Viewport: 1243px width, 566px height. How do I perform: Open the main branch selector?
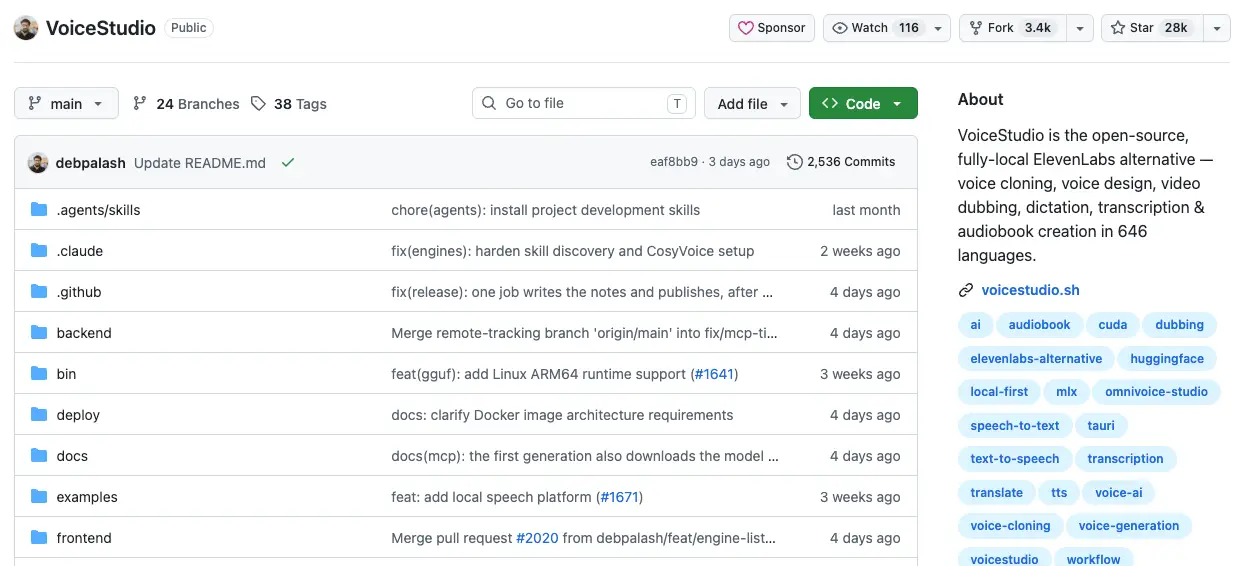tap(66, 103)
